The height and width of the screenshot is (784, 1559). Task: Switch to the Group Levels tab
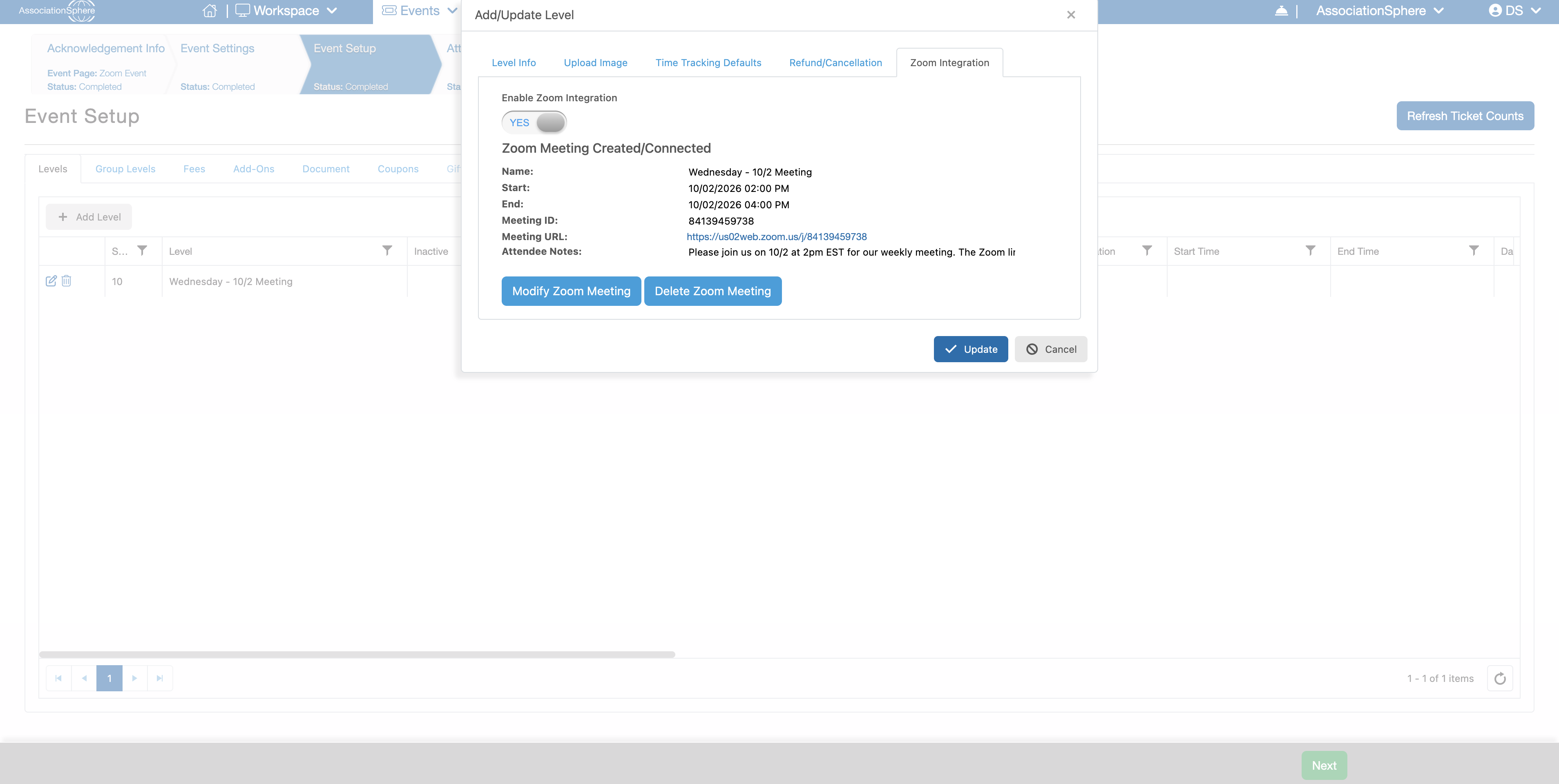tap(125, 169)
